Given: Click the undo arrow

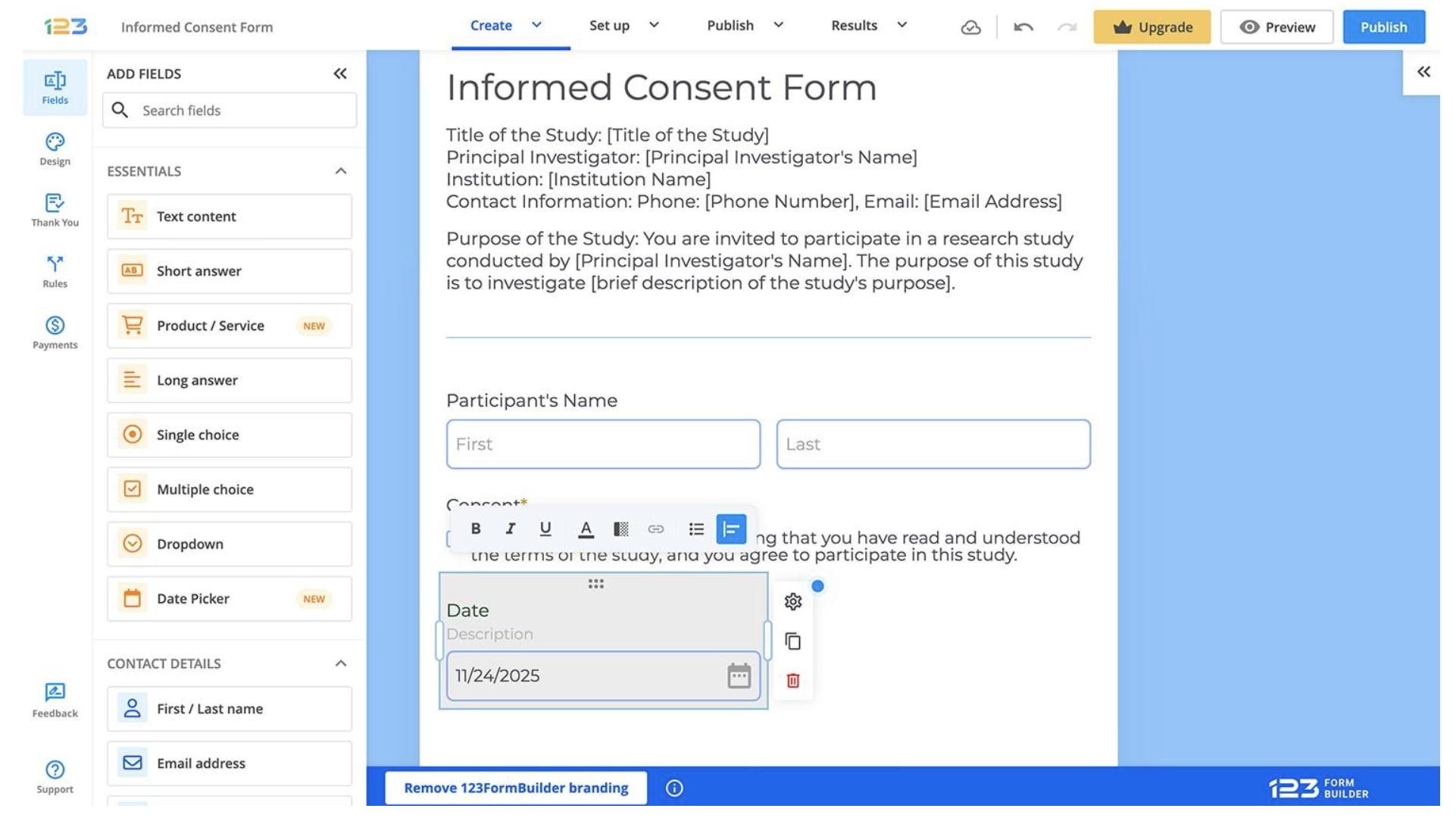Looking at the screenshot, I should click(1023, 27).
